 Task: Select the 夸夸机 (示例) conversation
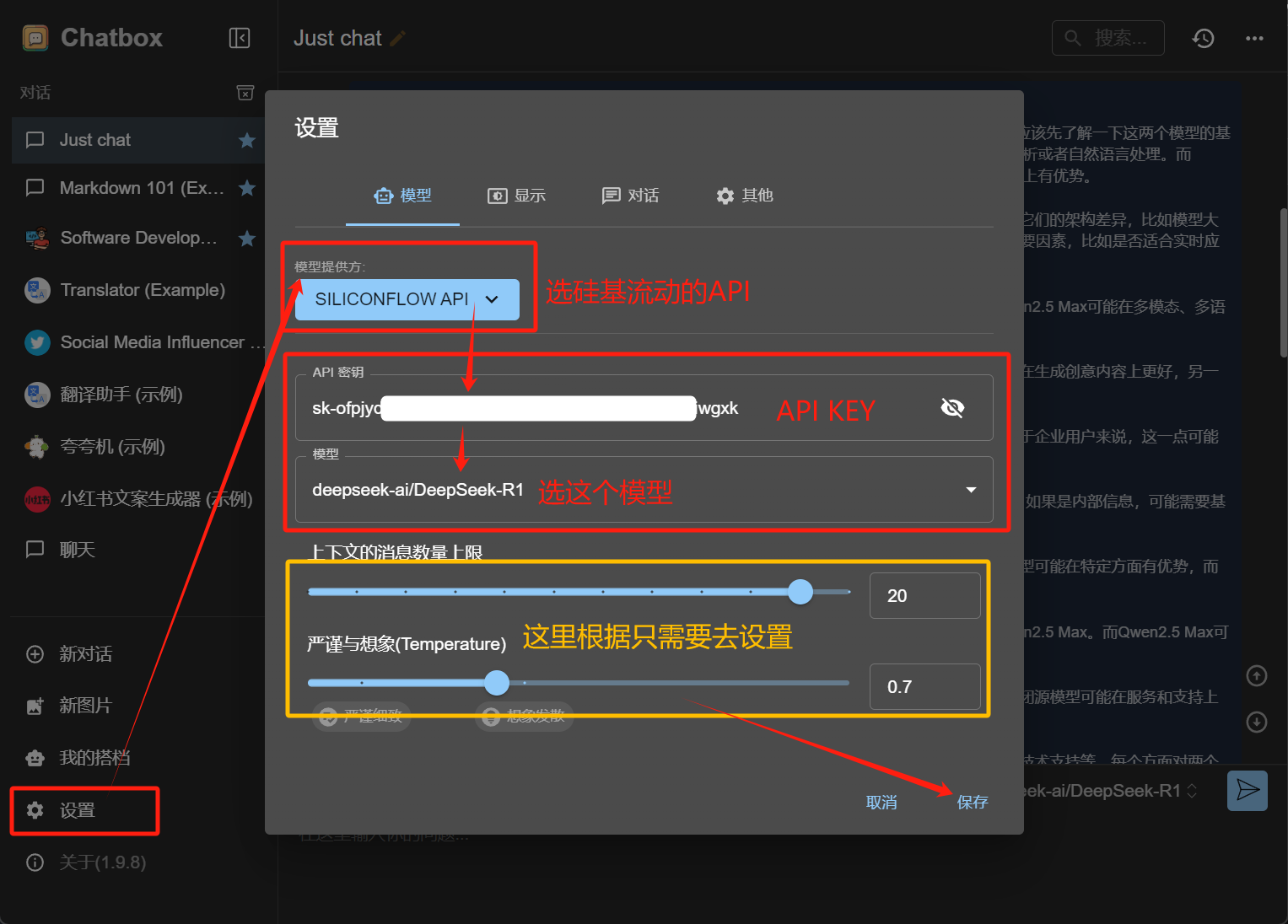tap(139, 447)
